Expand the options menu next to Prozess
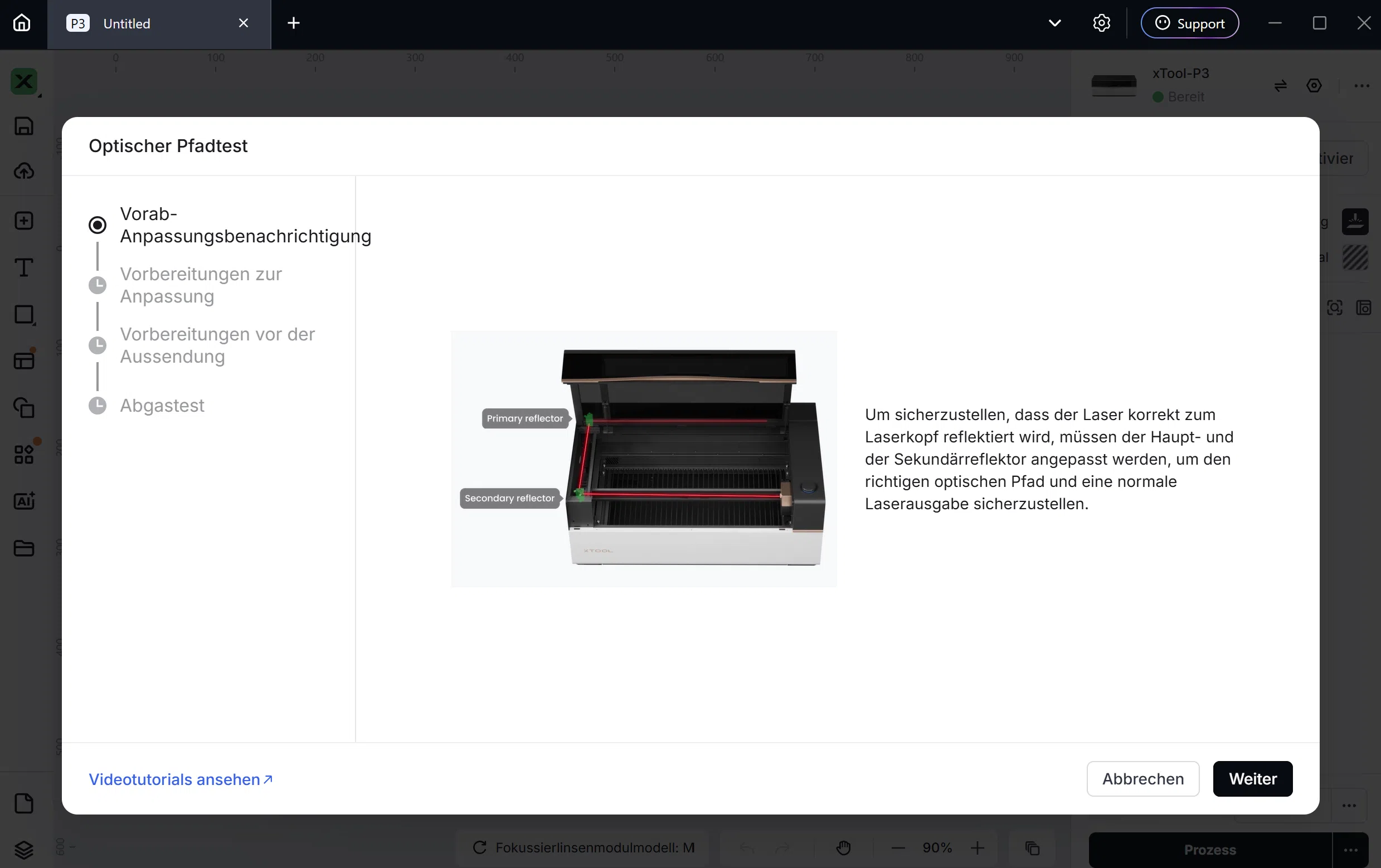The width and height of the screenshot is (1381, 868). click(1350, 850)
